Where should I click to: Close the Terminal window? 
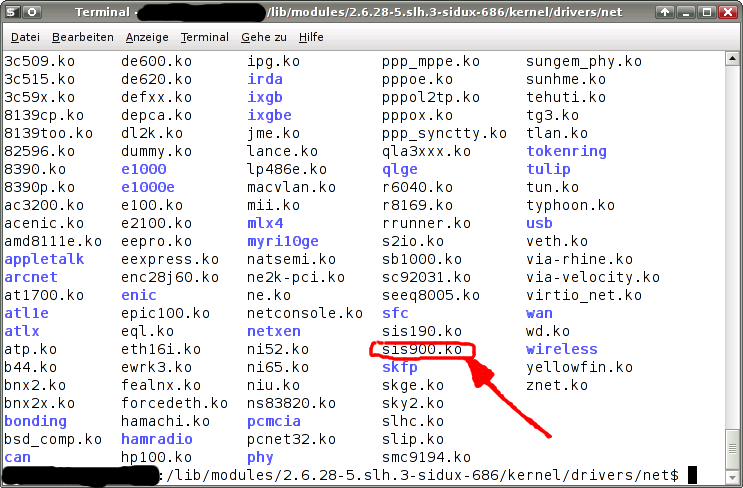click(x=728, y=12)
